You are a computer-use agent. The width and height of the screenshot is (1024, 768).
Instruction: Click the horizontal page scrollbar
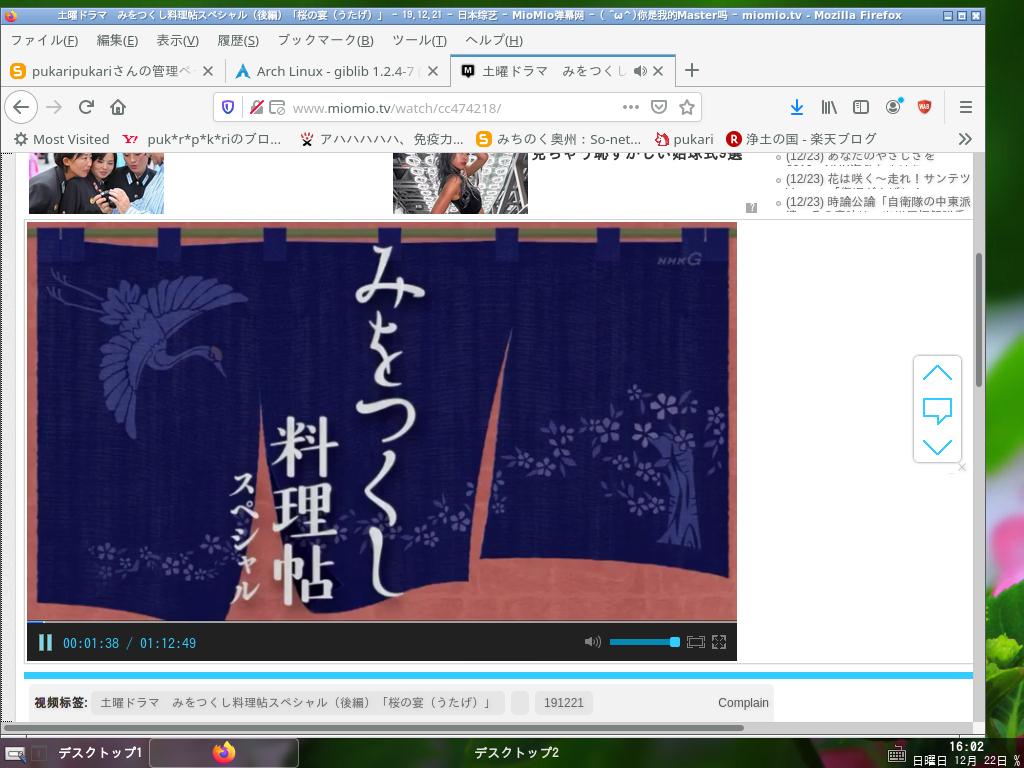374,728
